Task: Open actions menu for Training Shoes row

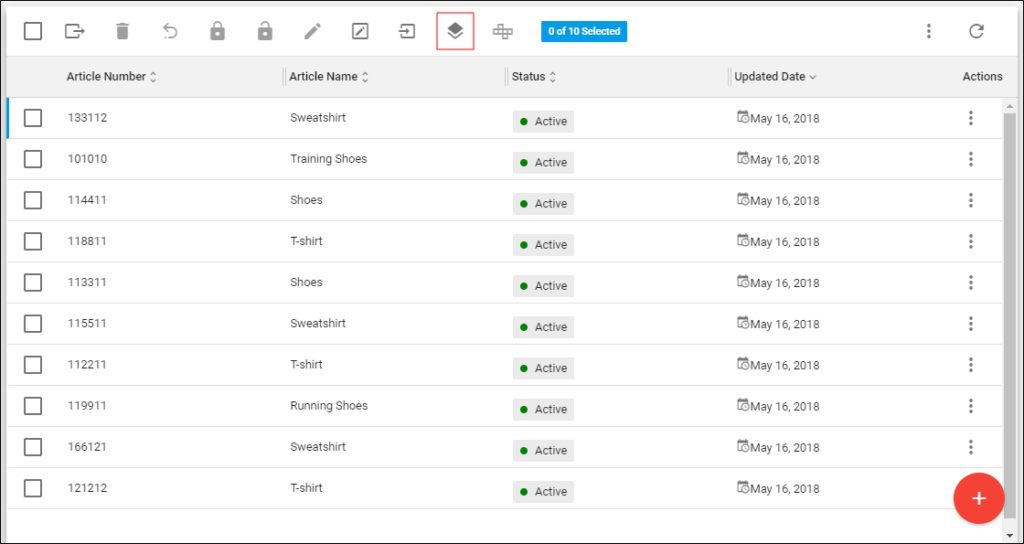Action: (970, 159)
